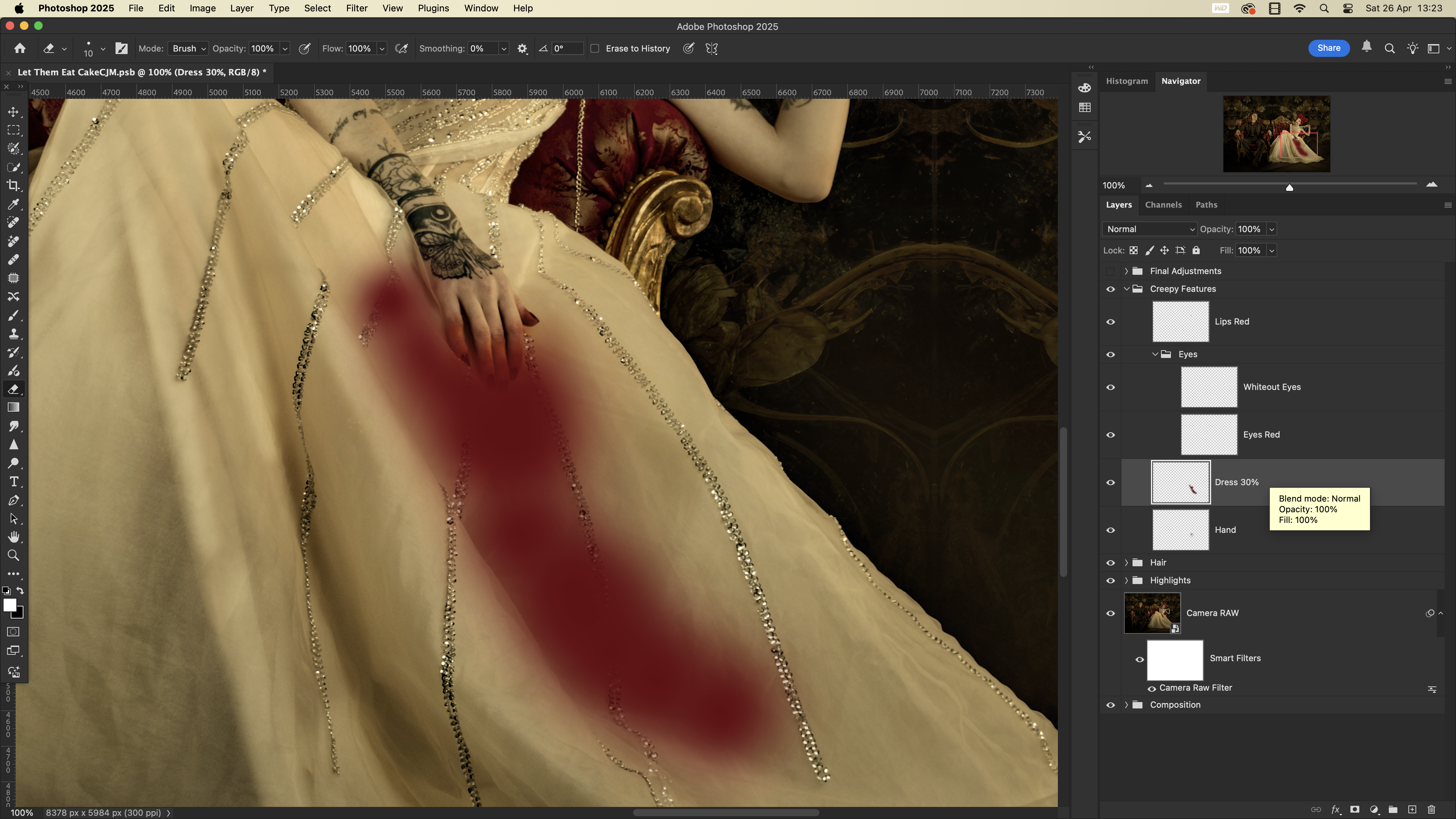Open brush smoothing options gear
Screen dimensions: 1456x819
[522, 49]
